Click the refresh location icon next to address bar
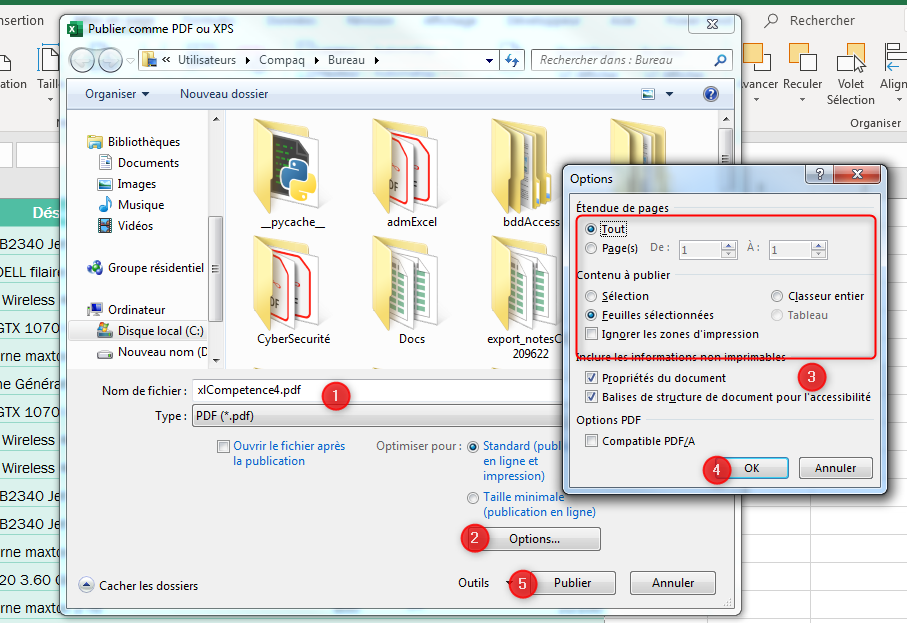 (512, 60)
